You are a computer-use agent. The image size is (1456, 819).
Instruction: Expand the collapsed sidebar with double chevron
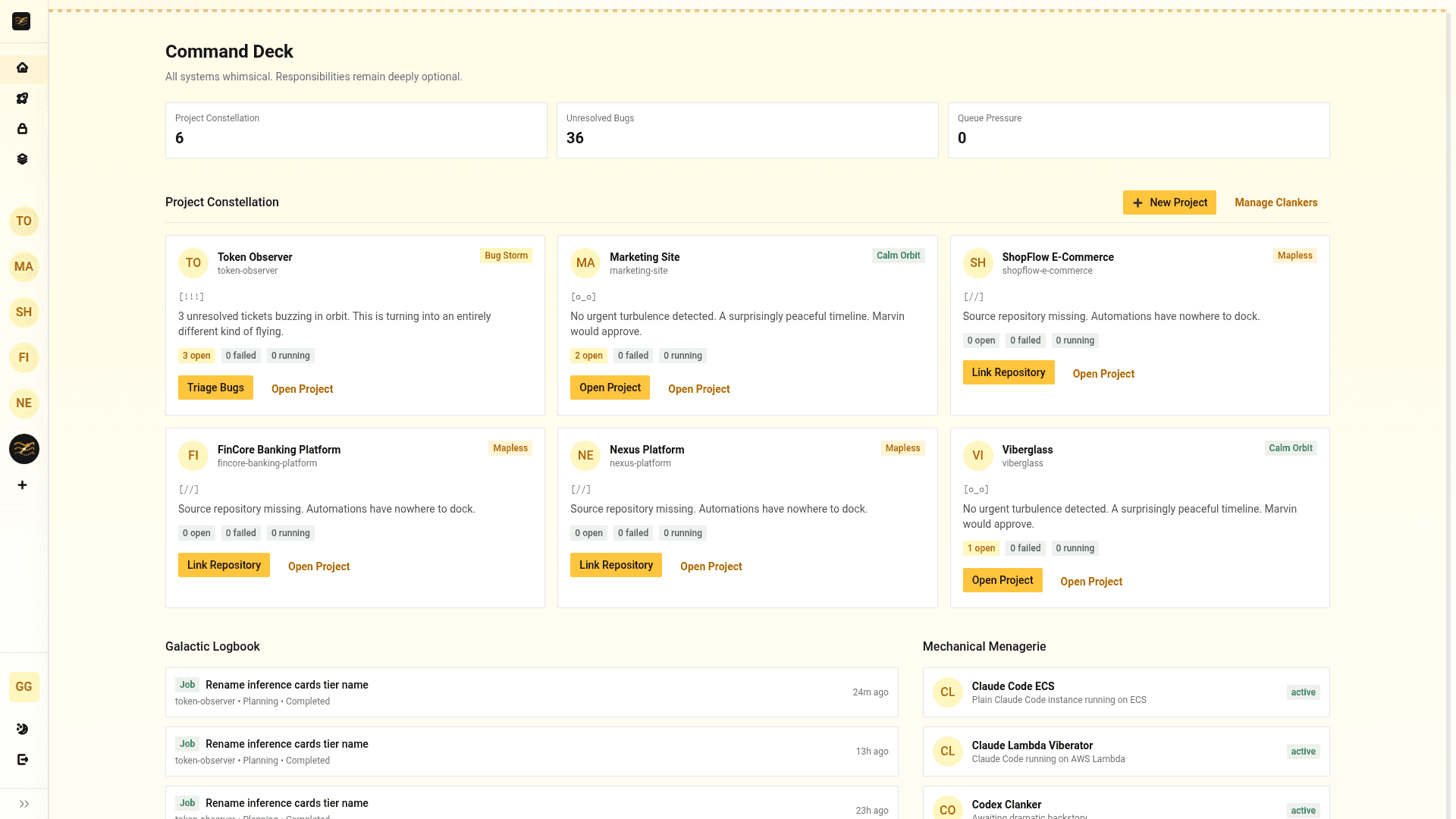pyautogui.click(x=24, y=803)
